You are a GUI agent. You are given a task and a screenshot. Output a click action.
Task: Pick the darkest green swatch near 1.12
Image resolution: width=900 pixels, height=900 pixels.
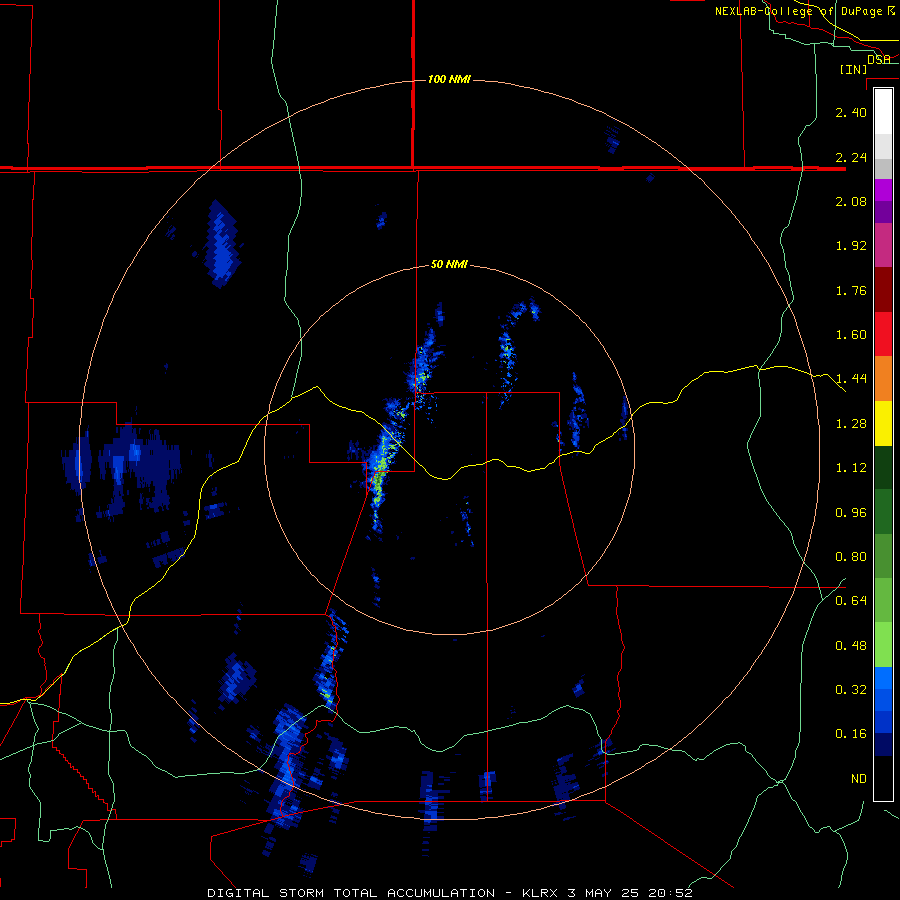click(883, 468)
